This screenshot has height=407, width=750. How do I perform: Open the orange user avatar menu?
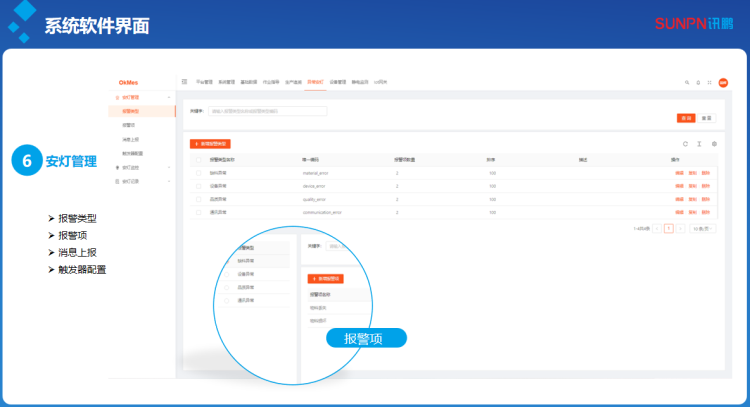(x=723, y=82)
